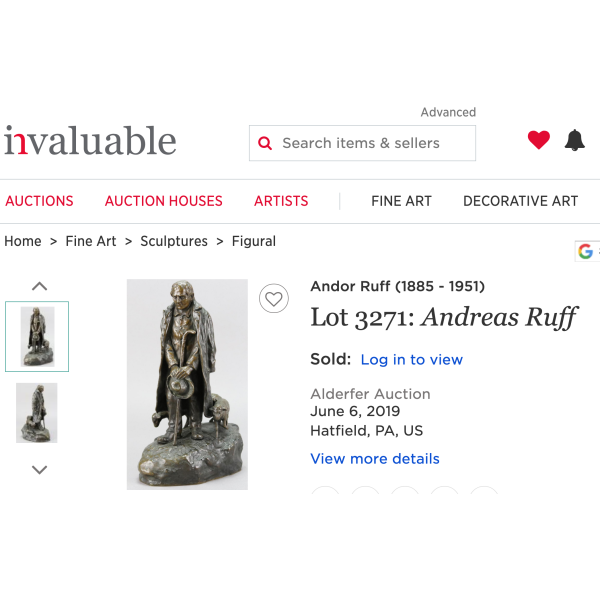
Task: Open the Fine Art category
Action: (401, 201)
